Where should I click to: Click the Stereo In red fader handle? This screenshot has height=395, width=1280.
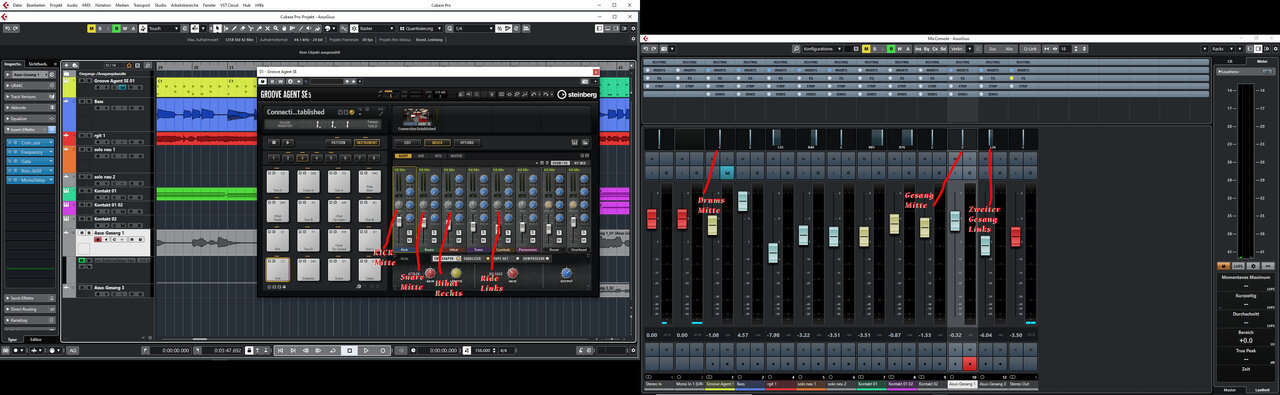pyautogui.click(x=652, y=218)
